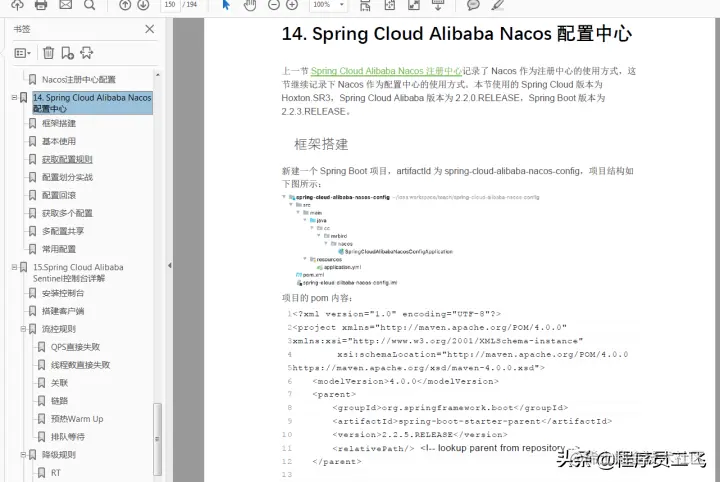Select bookmark Nacos注册中心配置
The height and width of the screenshot is (482, 720).
click(x=79, y=79)
